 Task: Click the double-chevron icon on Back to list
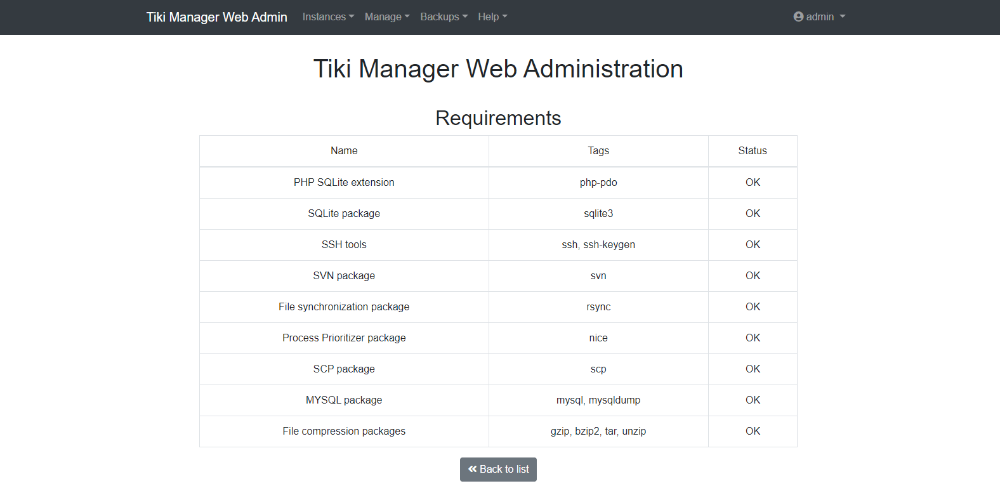click(x=472, y=469)
